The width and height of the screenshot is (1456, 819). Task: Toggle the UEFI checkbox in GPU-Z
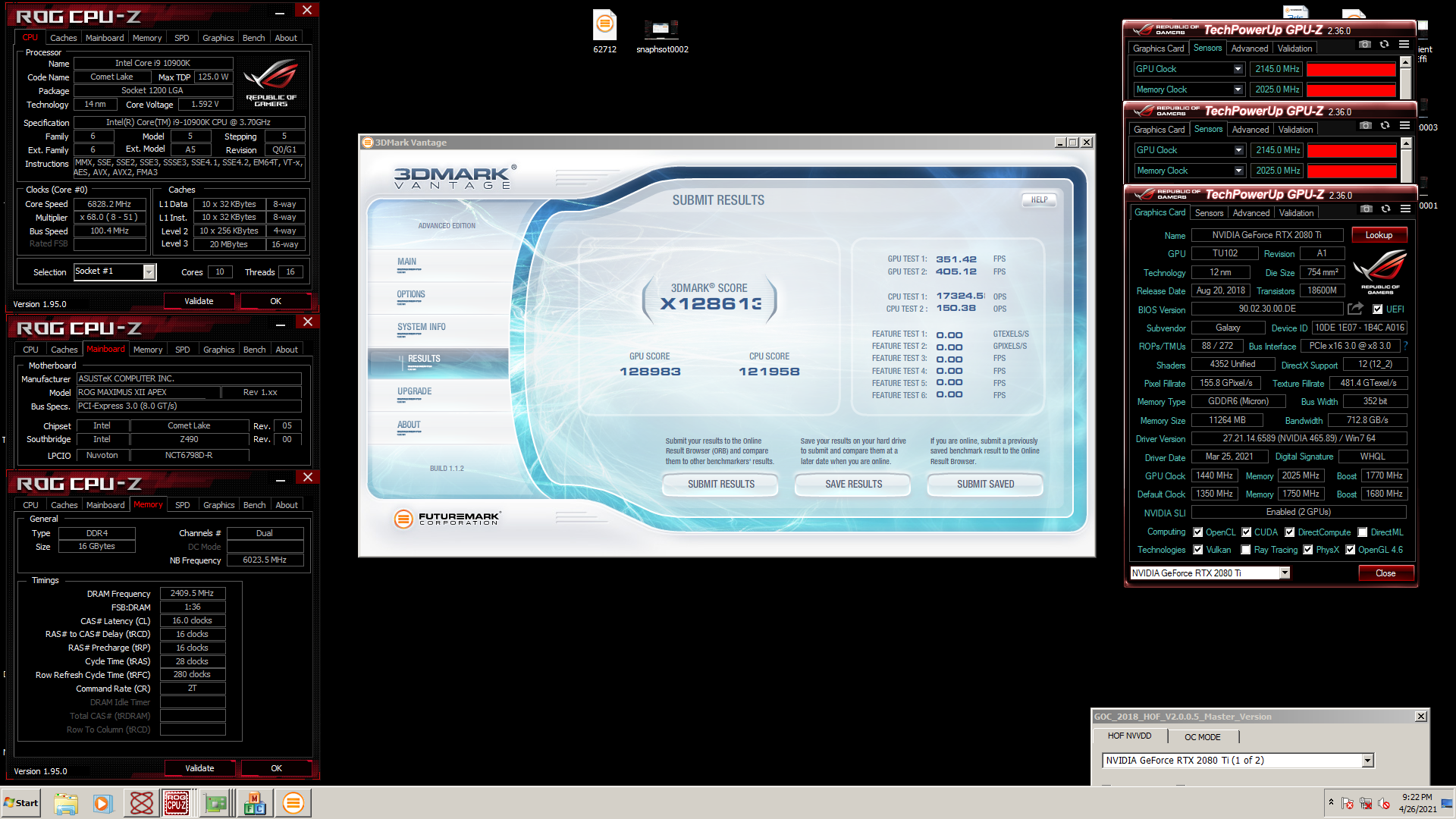(x=1377, y=309)
